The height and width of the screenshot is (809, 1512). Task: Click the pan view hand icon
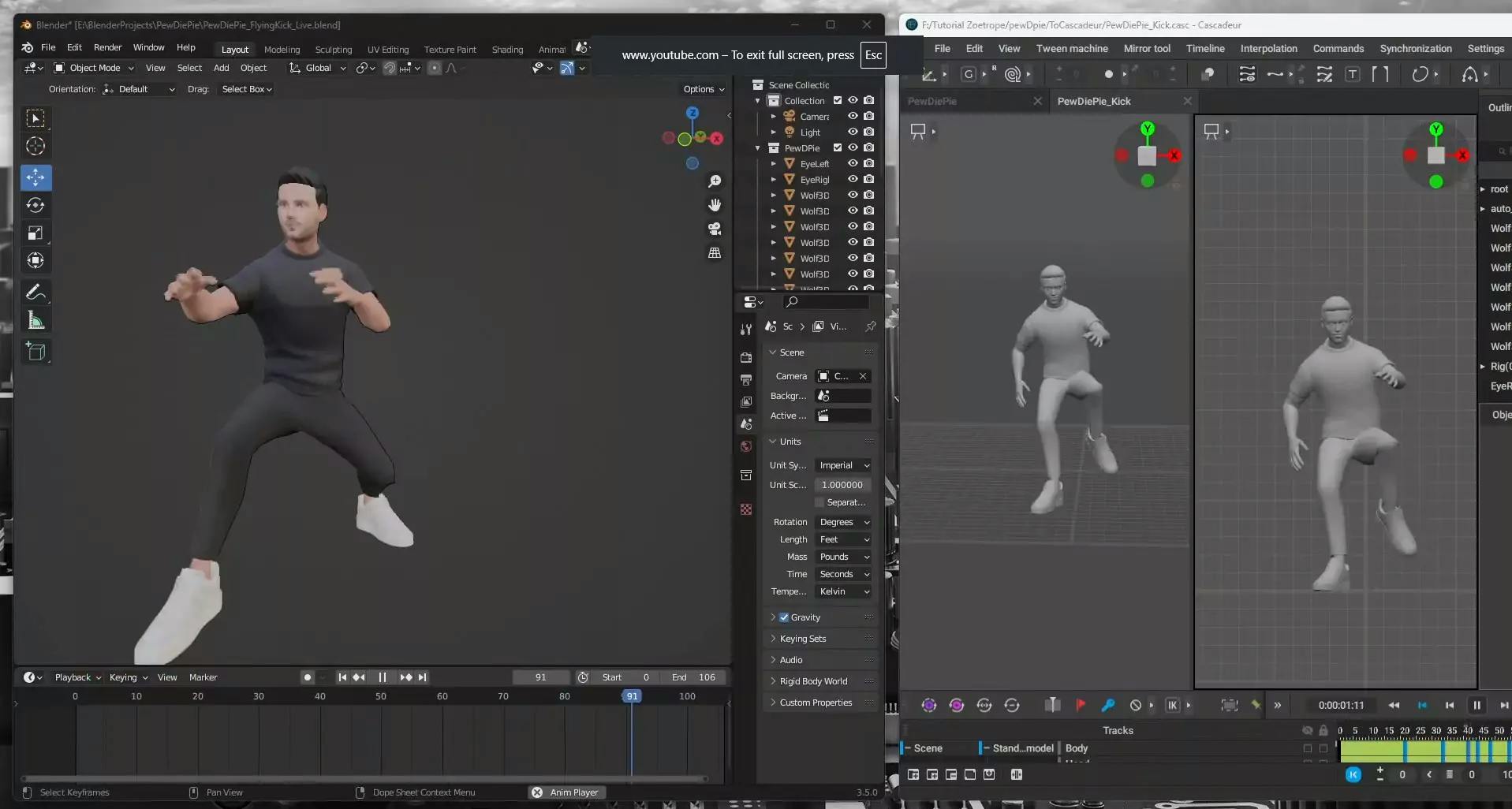[715, 205]
